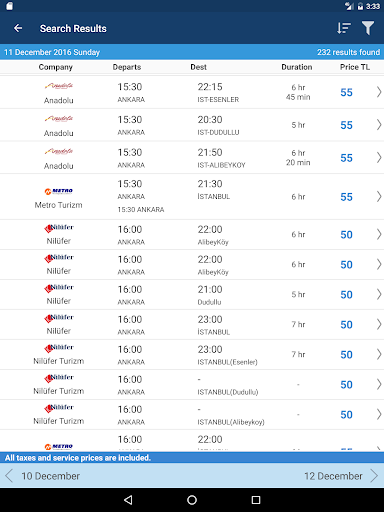Go to next day 12 December
The width and height of the screenshot is (384, 512).
click(x=341, y=476)
